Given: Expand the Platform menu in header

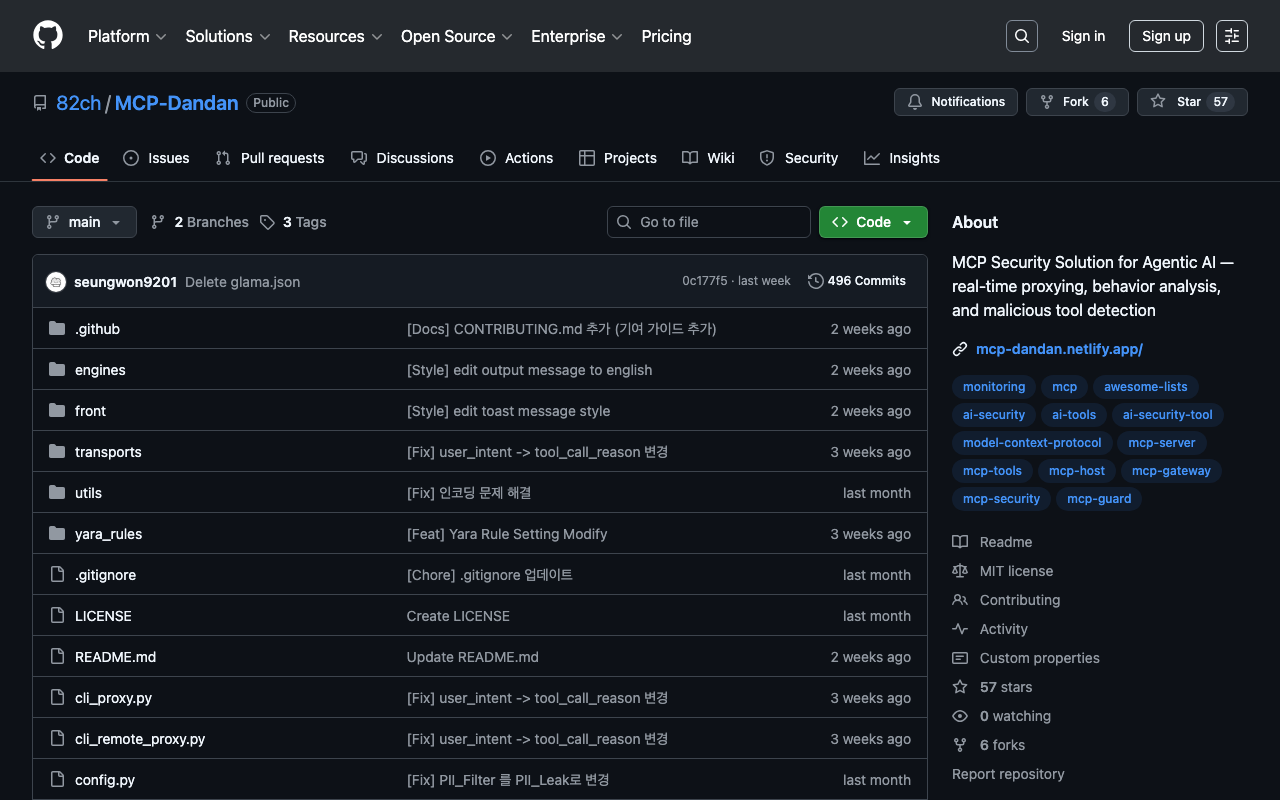Looking at the screenshot, I should pos(126,36).
